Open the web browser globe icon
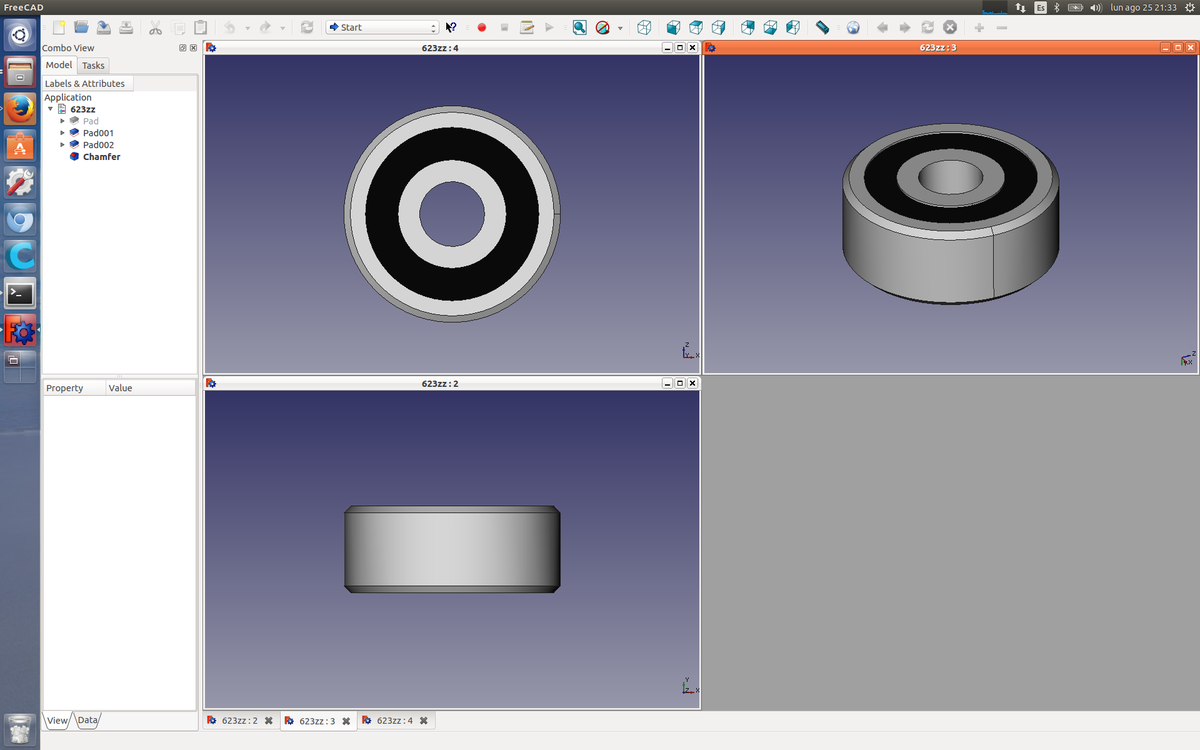 point(852,27)
